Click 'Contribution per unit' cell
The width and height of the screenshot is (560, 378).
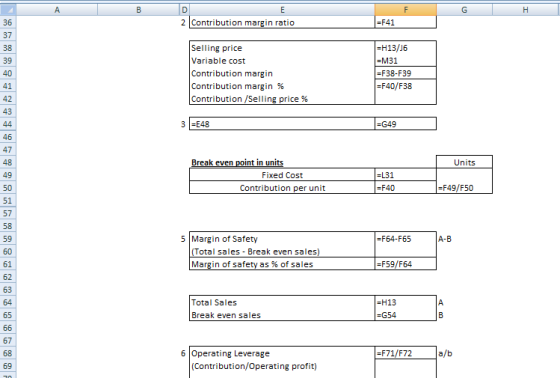282,188
